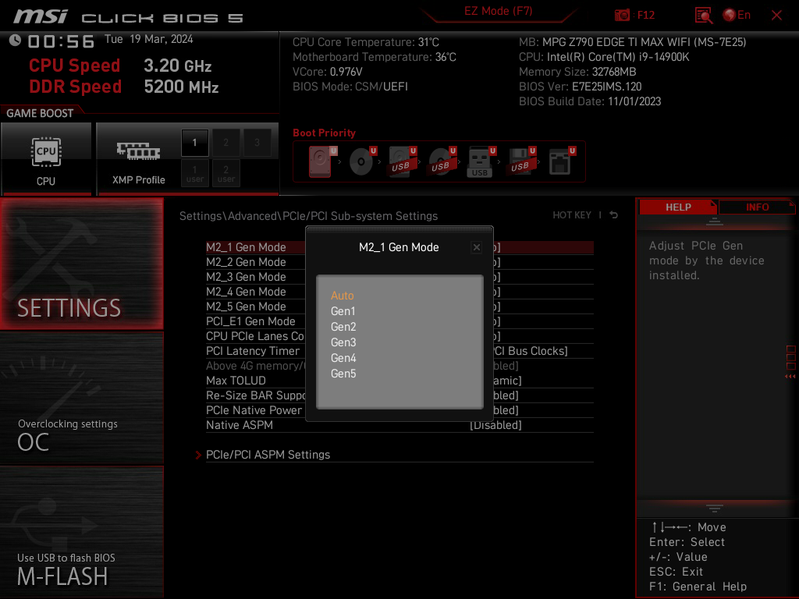Viewport: 799px width, 599px height.
Task: Select PCI Latency Timer row
Action: coord(400,351)
